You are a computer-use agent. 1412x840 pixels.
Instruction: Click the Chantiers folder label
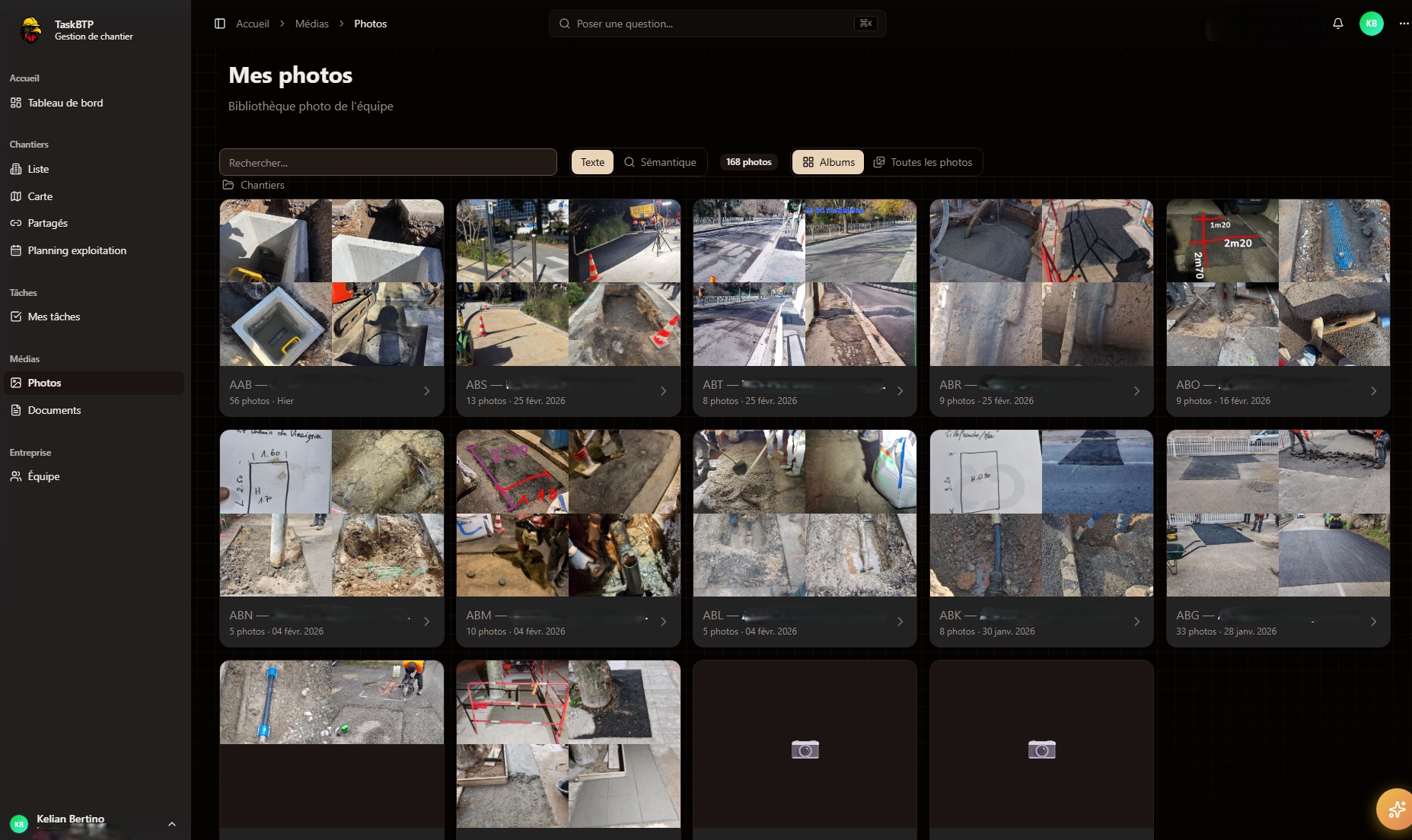262,185
